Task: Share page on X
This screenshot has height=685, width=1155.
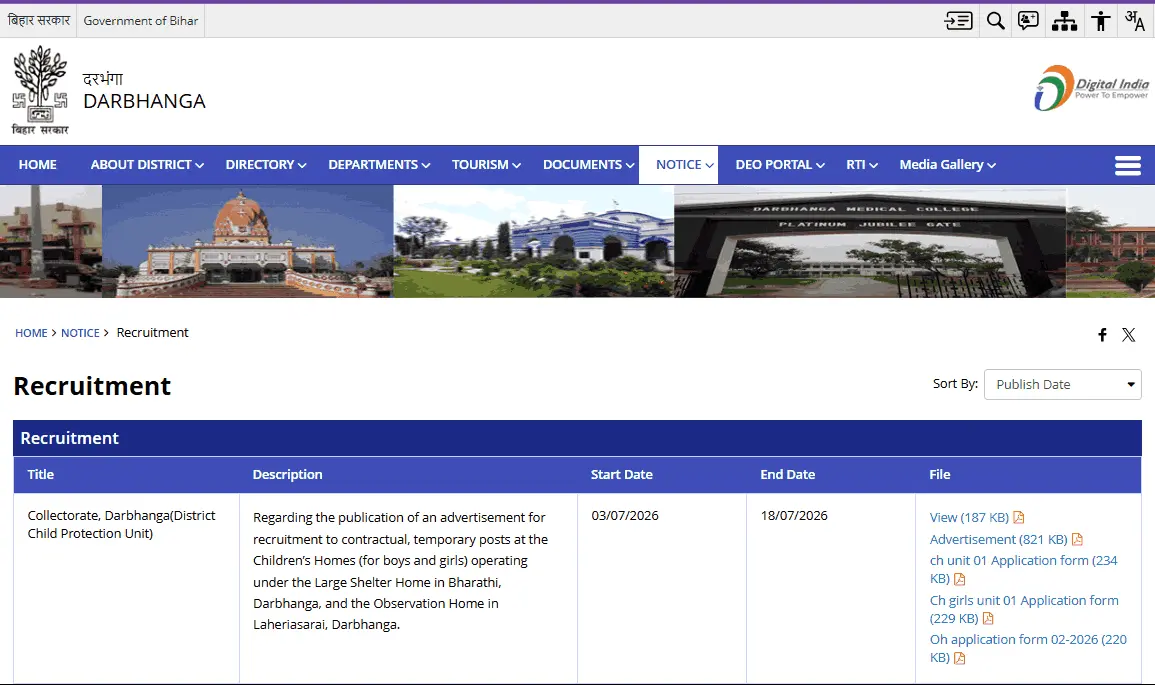Action: (1128, 335)
